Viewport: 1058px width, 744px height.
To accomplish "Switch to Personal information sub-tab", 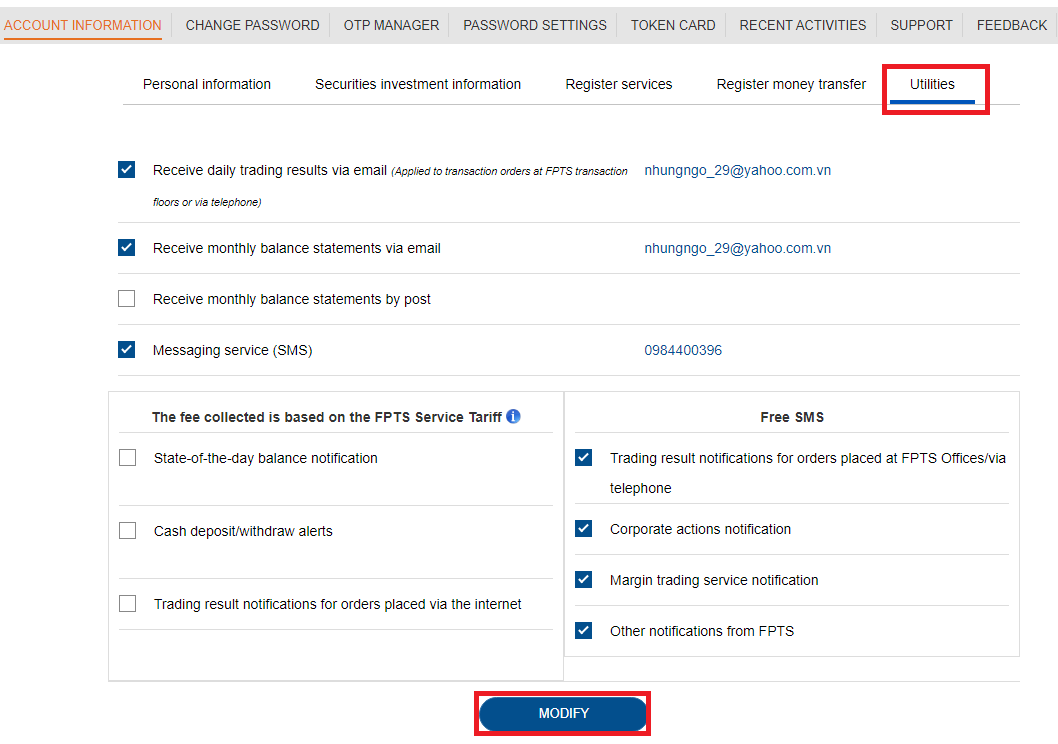I will tap(206, 84).
